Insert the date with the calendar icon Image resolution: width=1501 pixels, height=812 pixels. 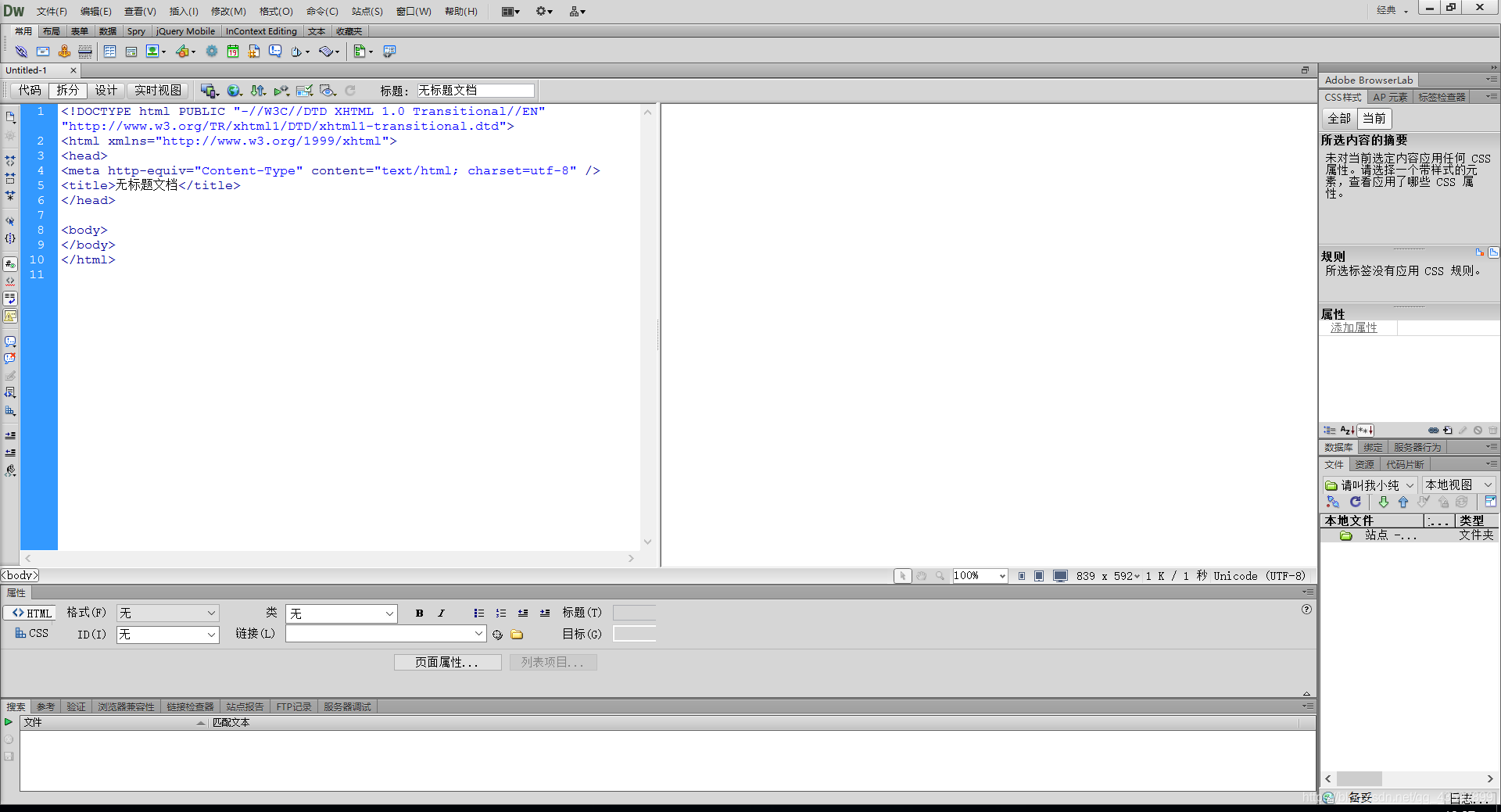233,52
